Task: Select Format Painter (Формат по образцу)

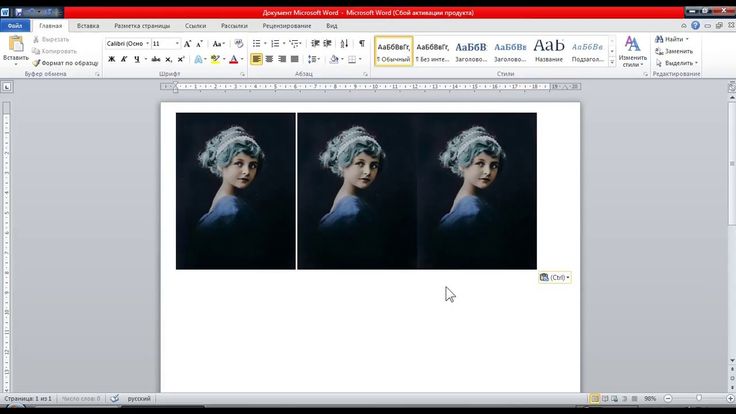Action: point(66,62)
